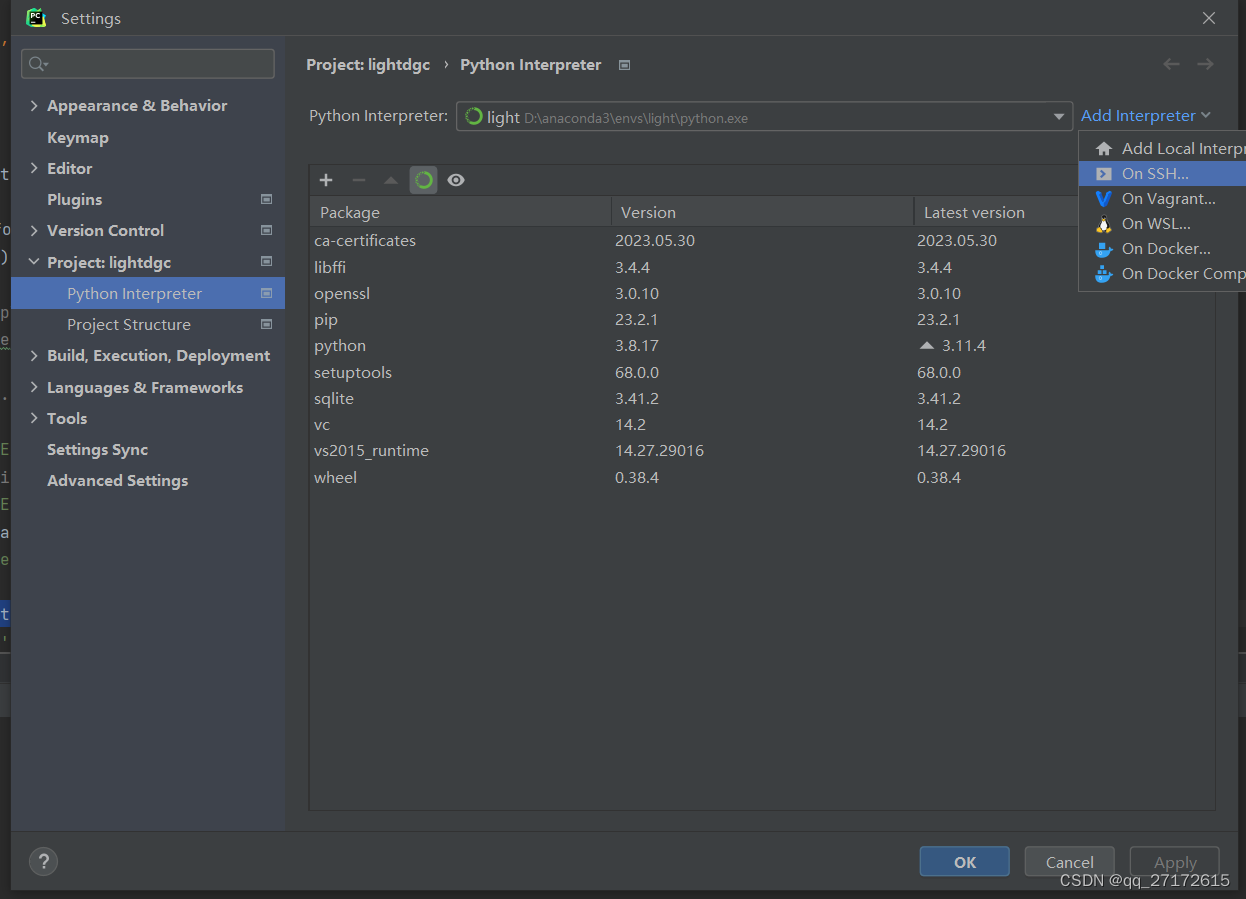1246x899 pixels.
Task: Click the install package plus icon
Action: click(x=326, y=180)
